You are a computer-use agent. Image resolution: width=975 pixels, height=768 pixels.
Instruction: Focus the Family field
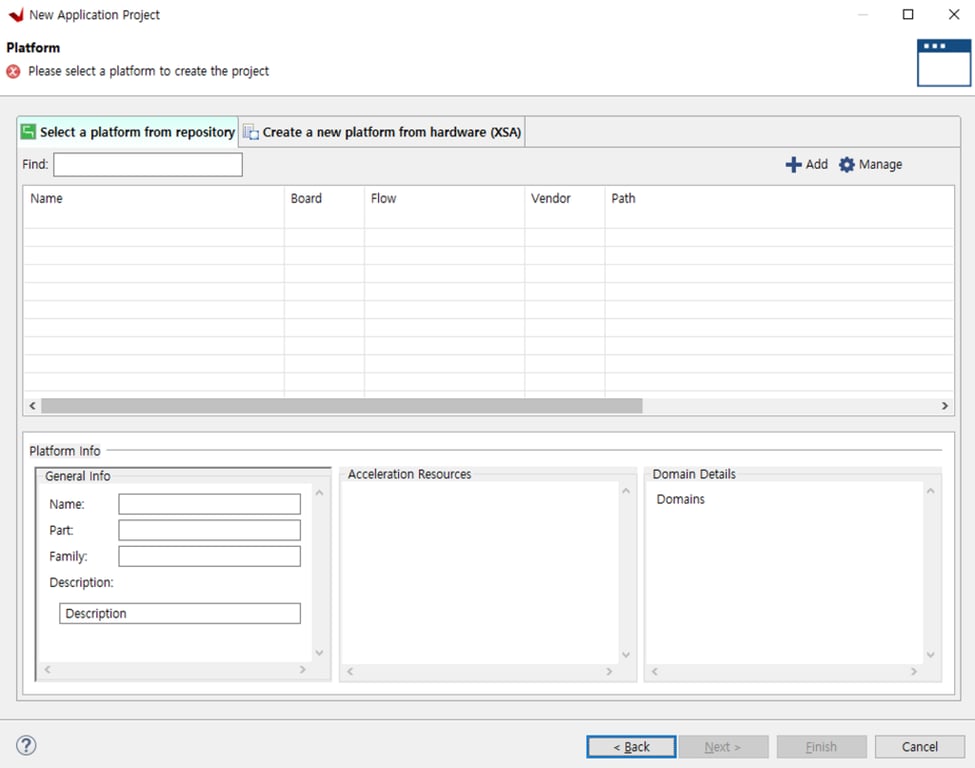[x=210, y=557]
